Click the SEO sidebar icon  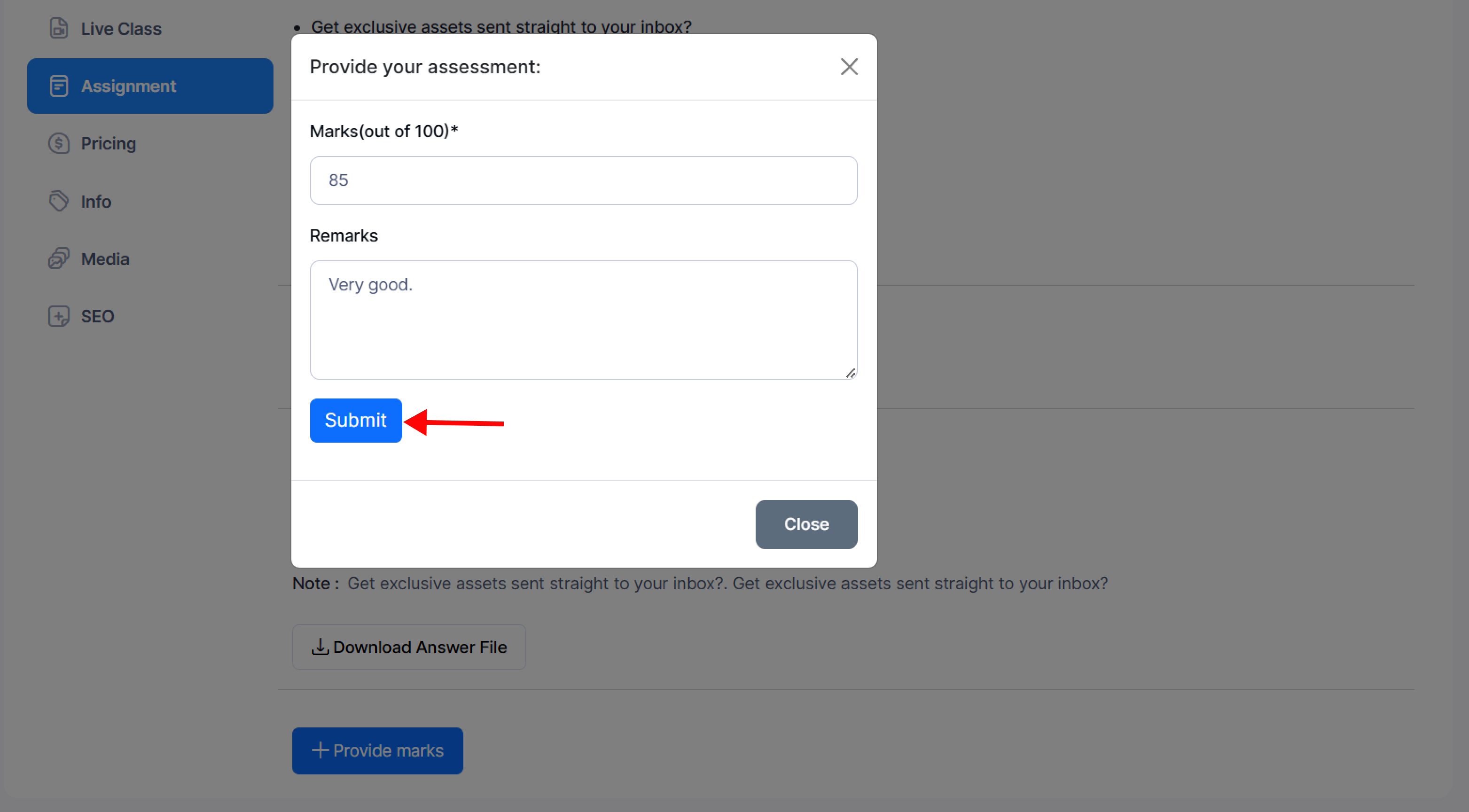tap(59, 316)
